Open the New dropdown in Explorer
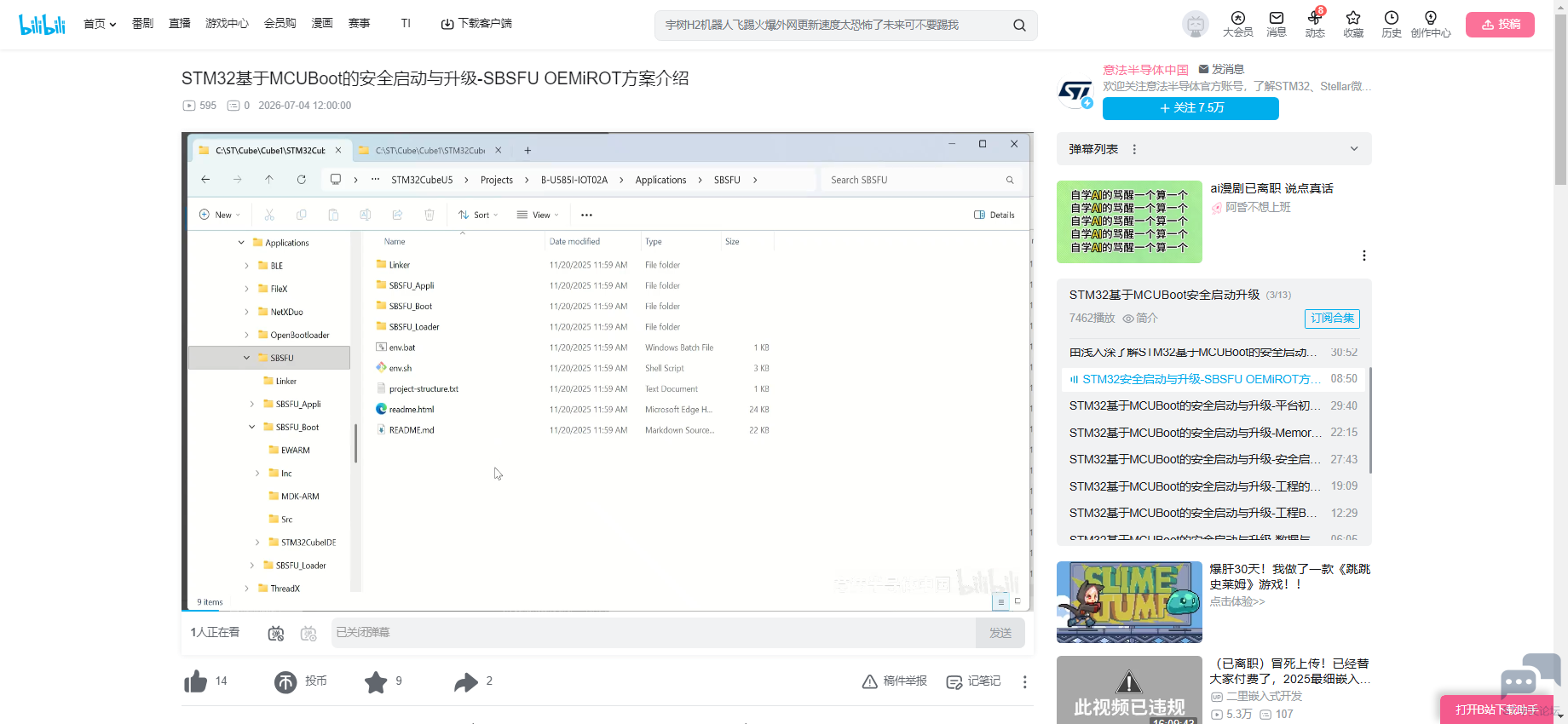1568x724 pixels. (220, 215)
